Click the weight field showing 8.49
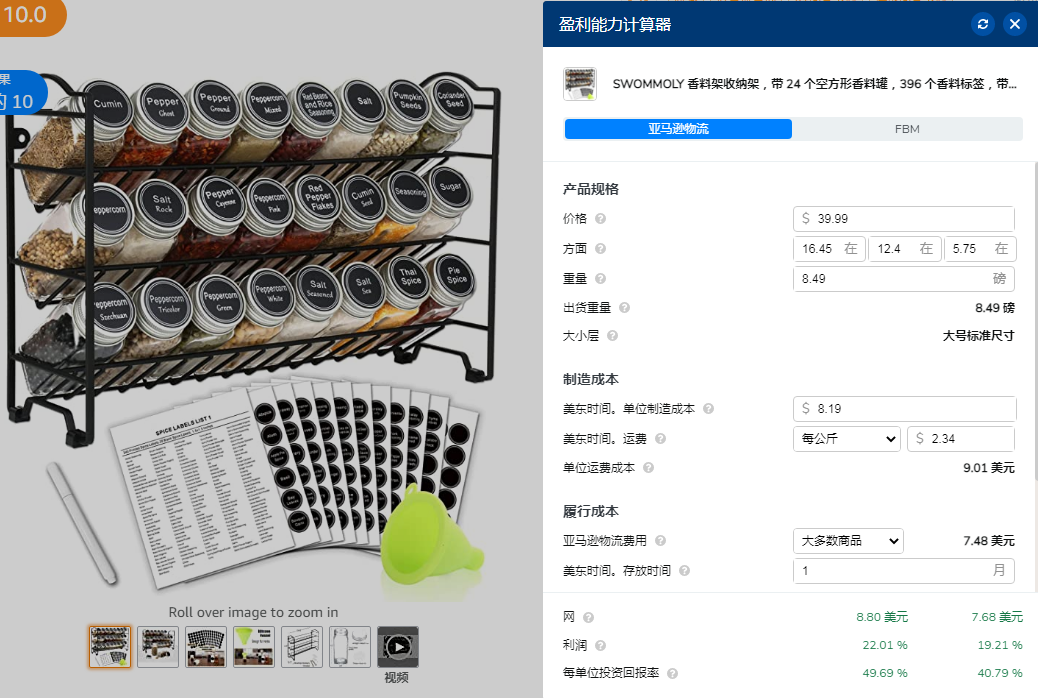The width and height of the screenshot is (1038, 698). click(904, 279)
